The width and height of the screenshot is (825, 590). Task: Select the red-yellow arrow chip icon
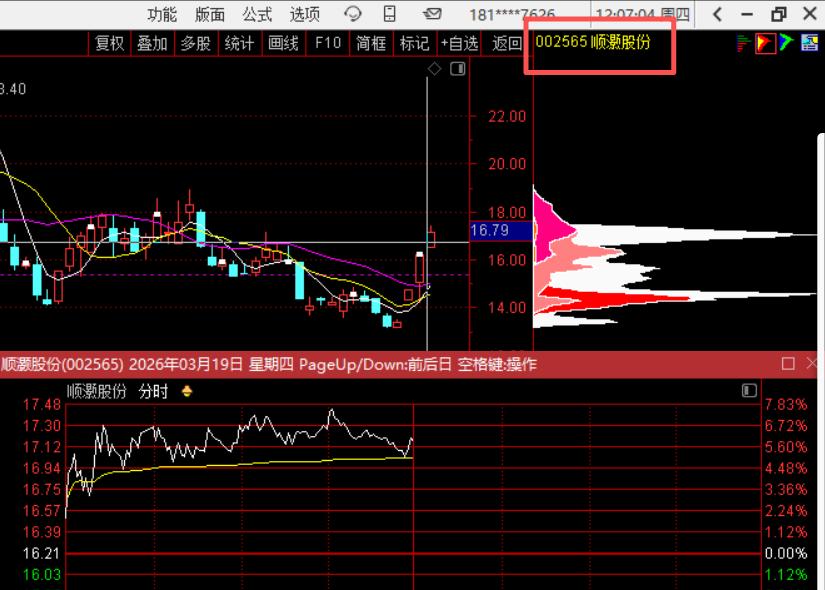(x=765, y=43)
